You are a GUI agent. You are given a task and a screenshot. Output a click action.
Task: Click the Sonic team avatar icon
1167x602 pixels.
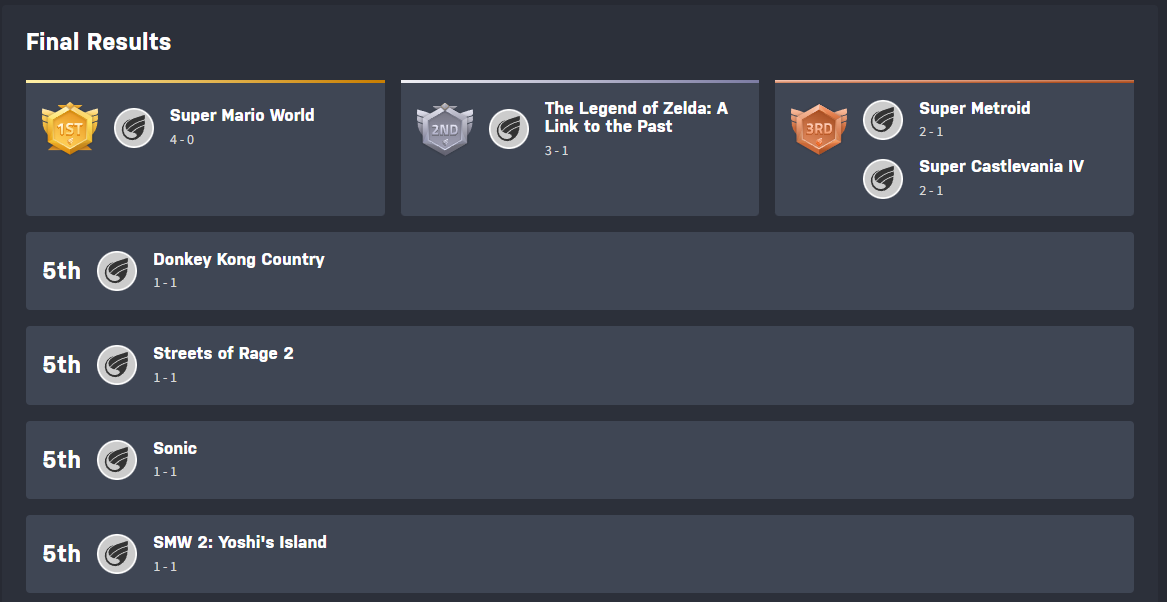tap(117, 460)
